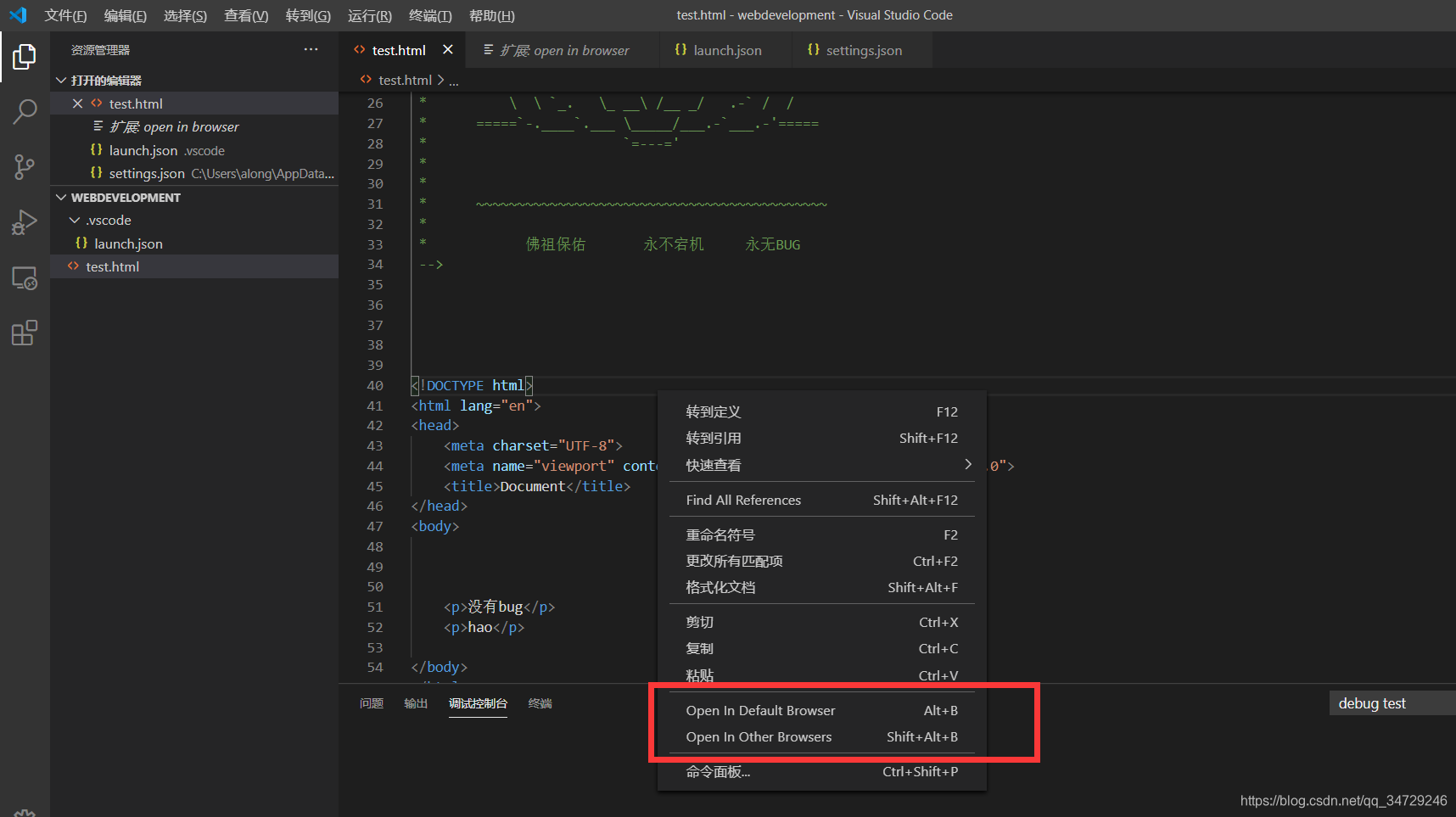Screen dimensions: 1456x817
Task: Collapse the WEBDEVELOPMENT folder section
Action: pyautogui.click(x=60, y=197)
